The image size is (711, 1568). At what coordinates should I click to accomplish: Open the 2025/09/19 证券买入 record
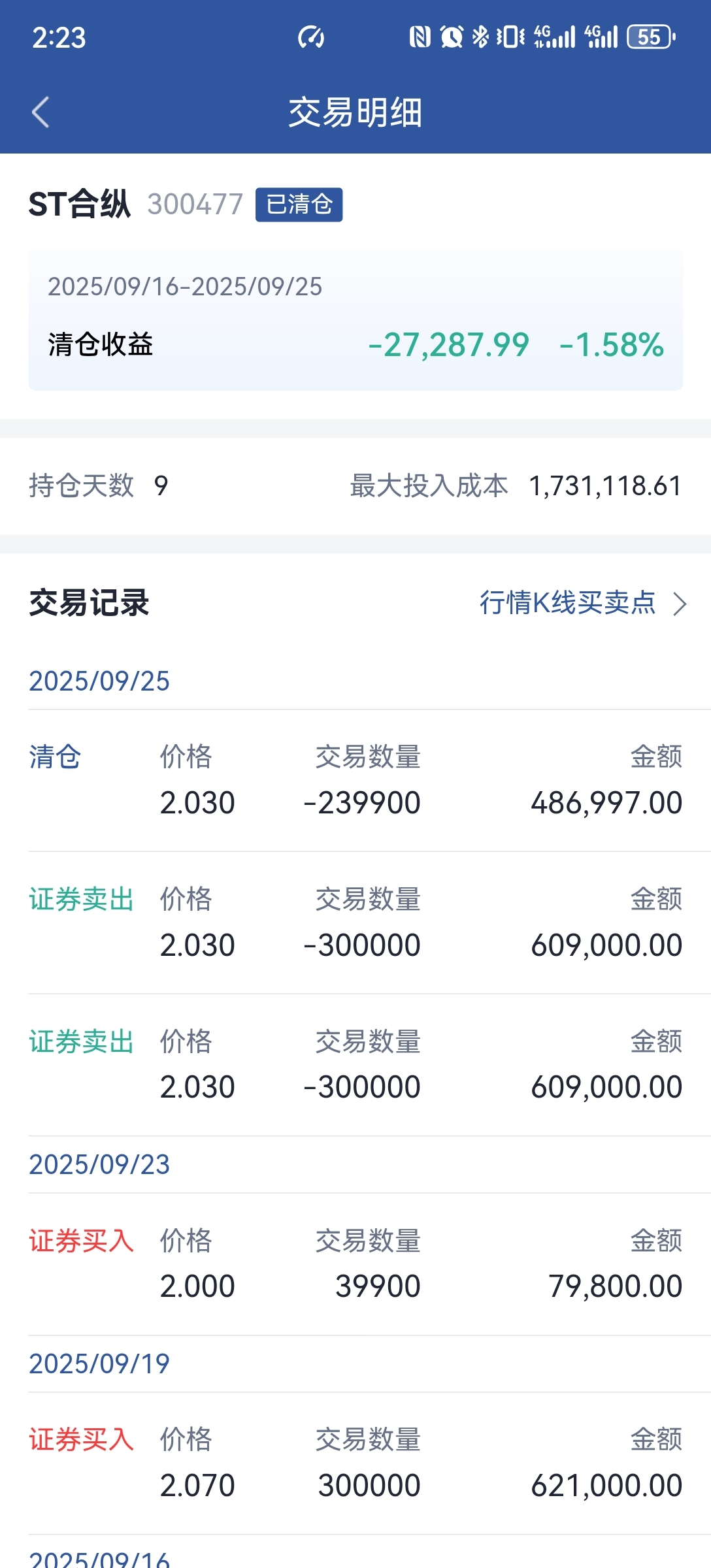(355, 1463)
